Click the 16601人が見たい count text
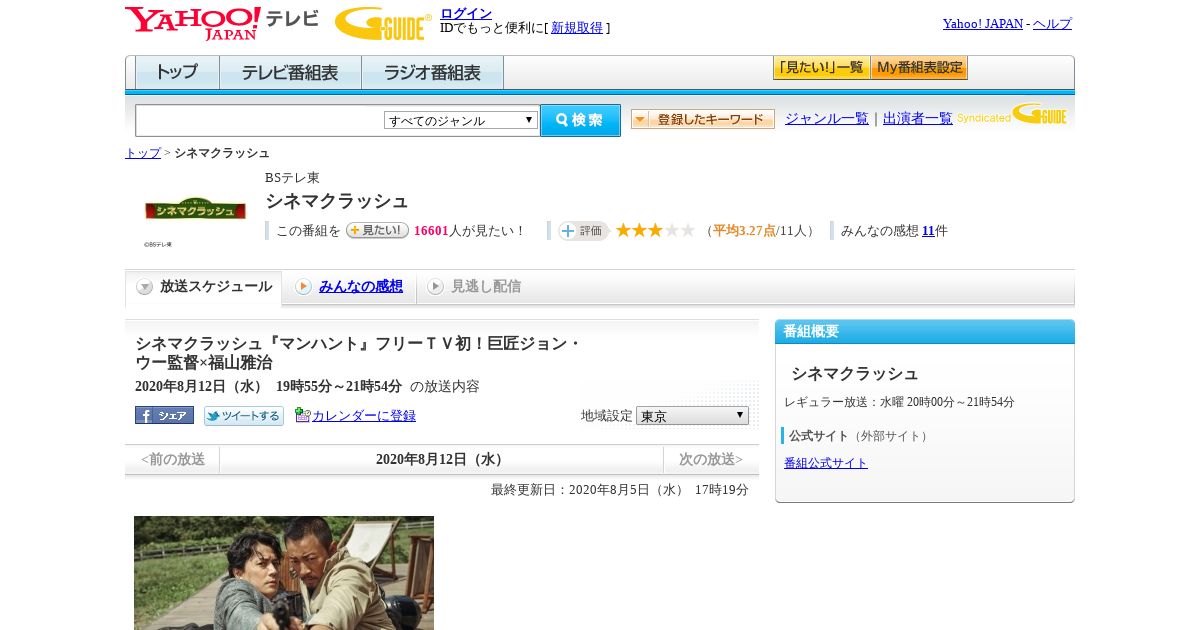Screen dimensions: 1200x630 coord(469,231)
